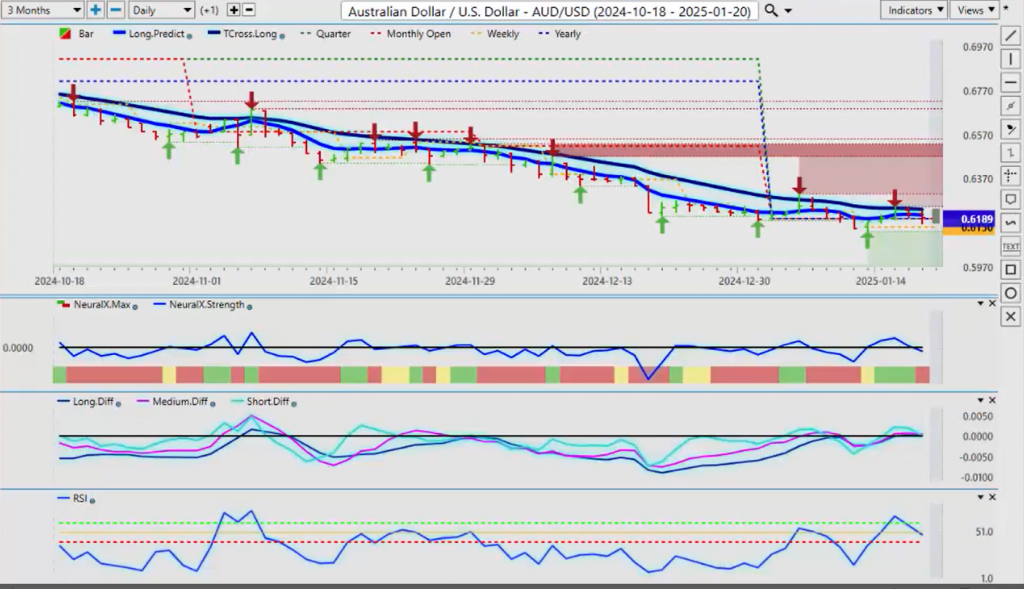Open the Indicators menu
This screenshot has height=589, width=1024.
914,10
